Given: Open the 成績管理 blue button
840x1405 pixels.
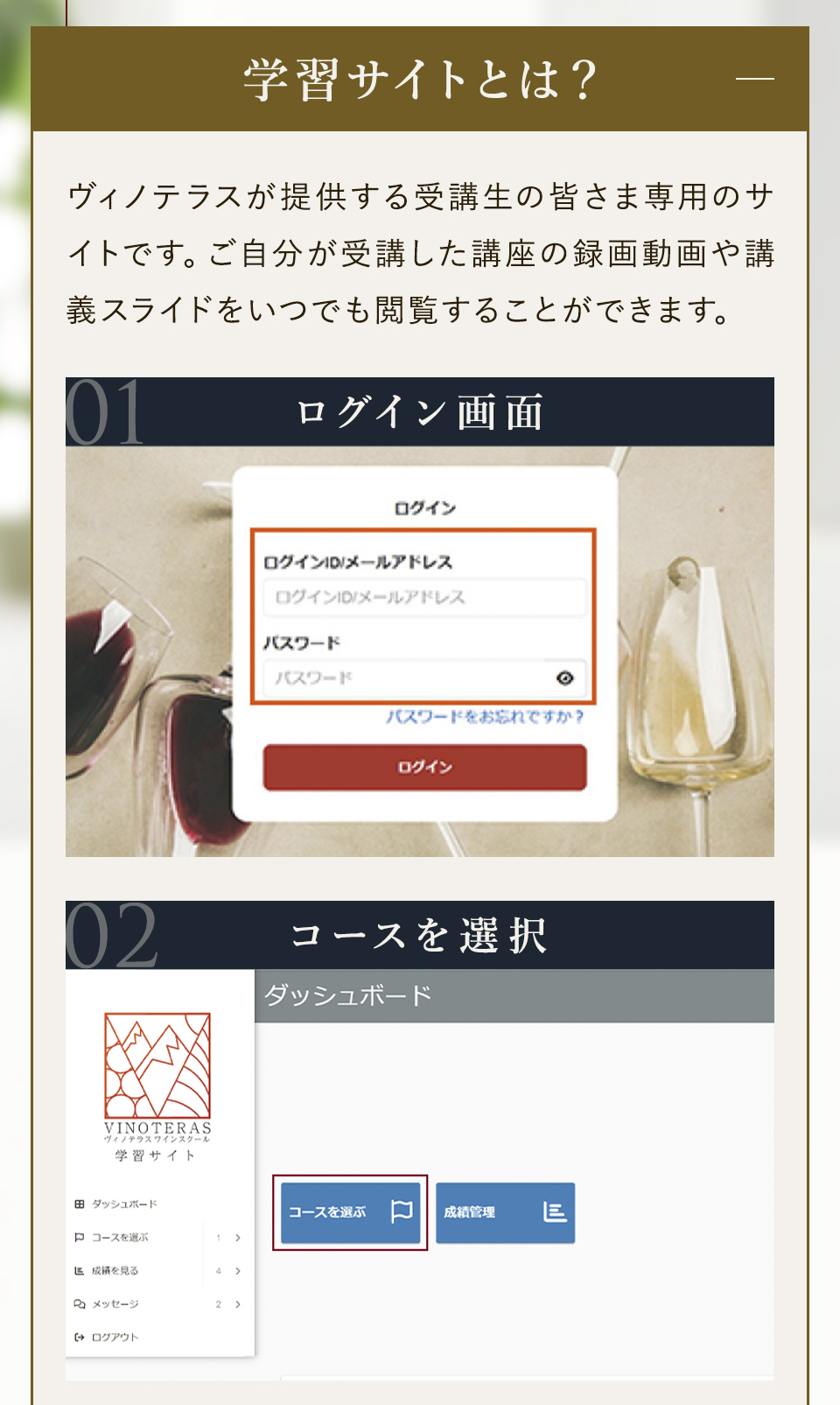Looking at the screenshot, I should 505,1212.
